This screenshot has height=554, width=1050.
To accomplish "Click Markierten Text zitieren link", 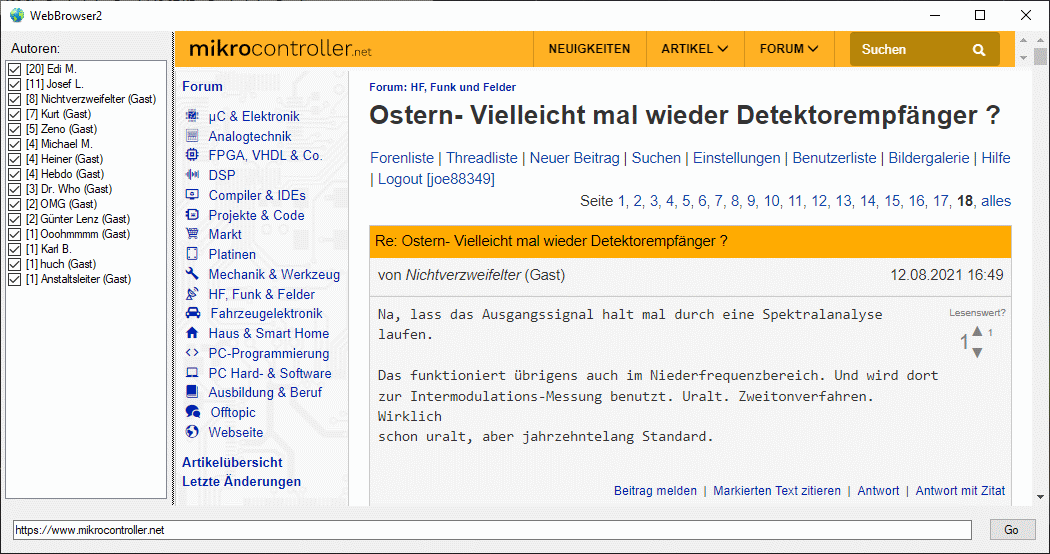I will coord(777,491).
